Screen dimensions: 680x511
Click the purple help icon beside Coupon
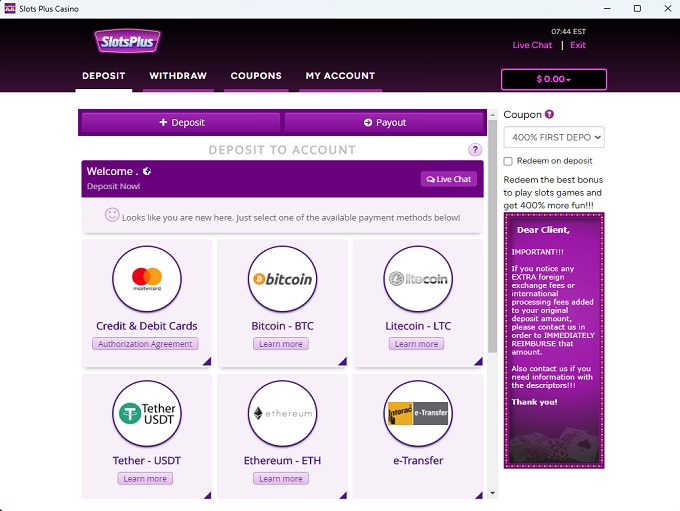(550, 115)
